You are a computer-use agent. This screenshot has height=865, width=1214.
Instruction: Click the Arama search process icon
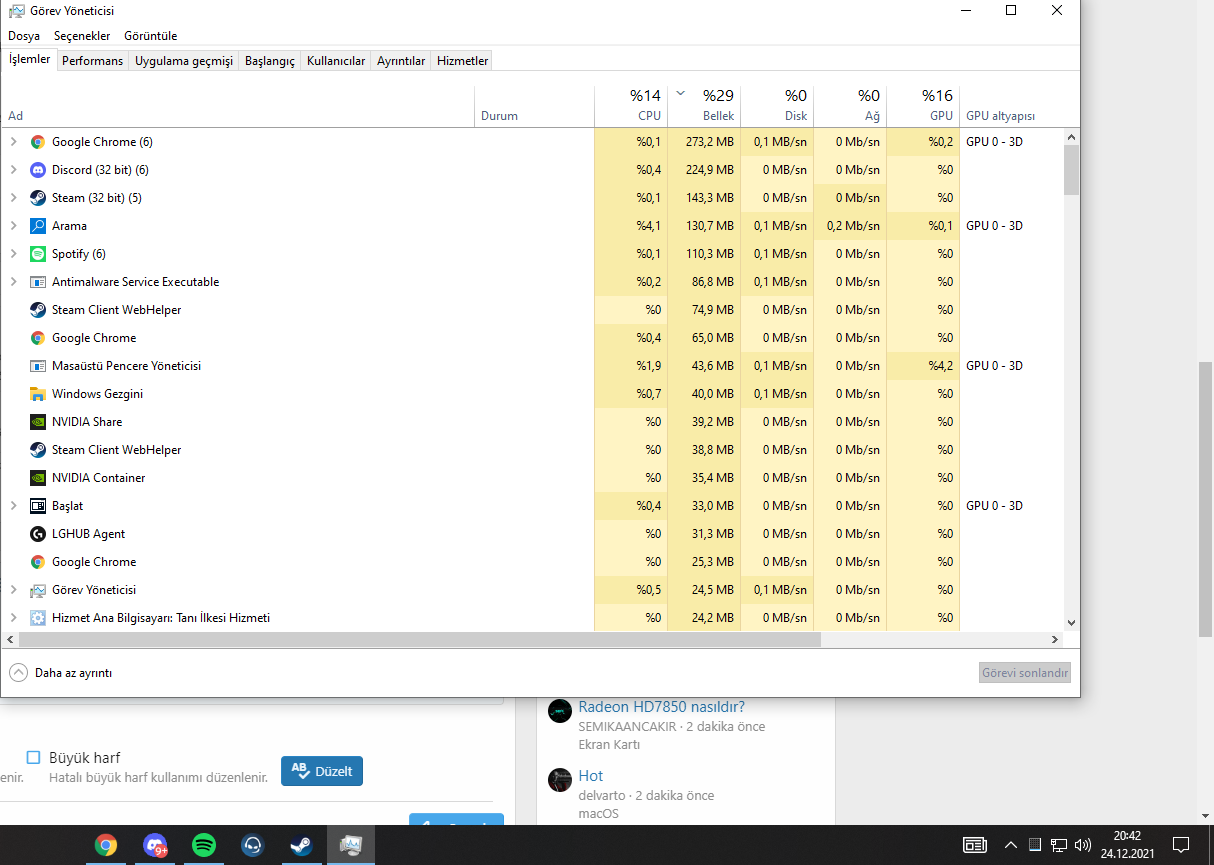click(x=38, y=226)
